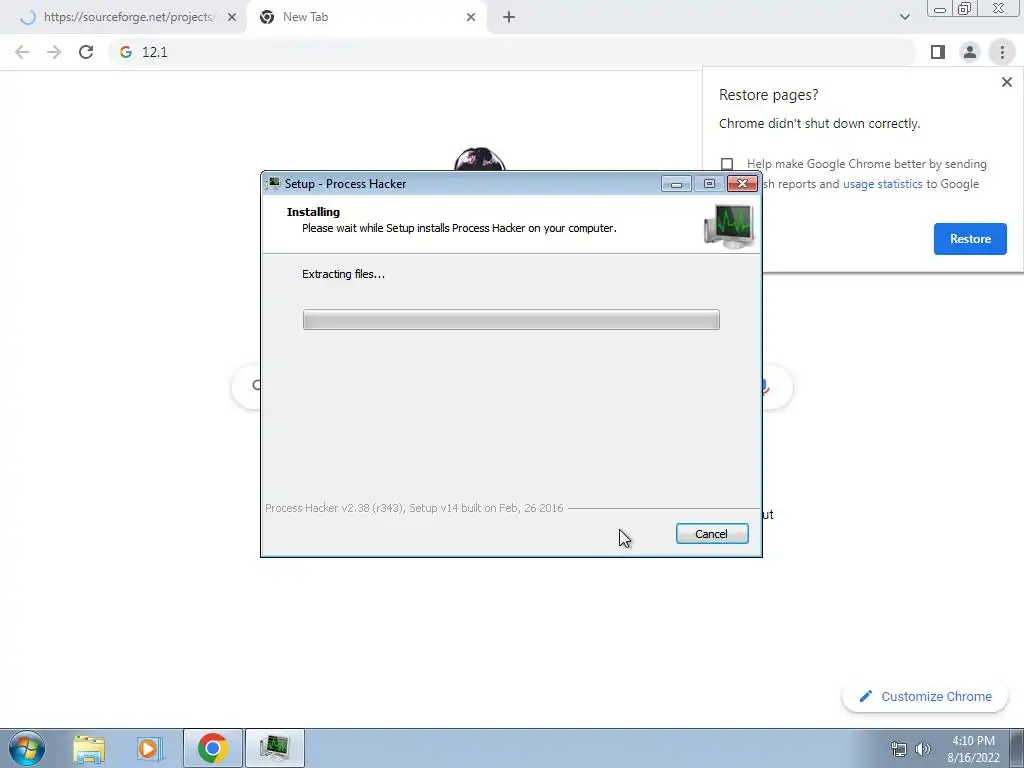The width and height of the screenshot is (1024, 768).
Task: Click the Chrome window restore button
Action: point(964,9)
